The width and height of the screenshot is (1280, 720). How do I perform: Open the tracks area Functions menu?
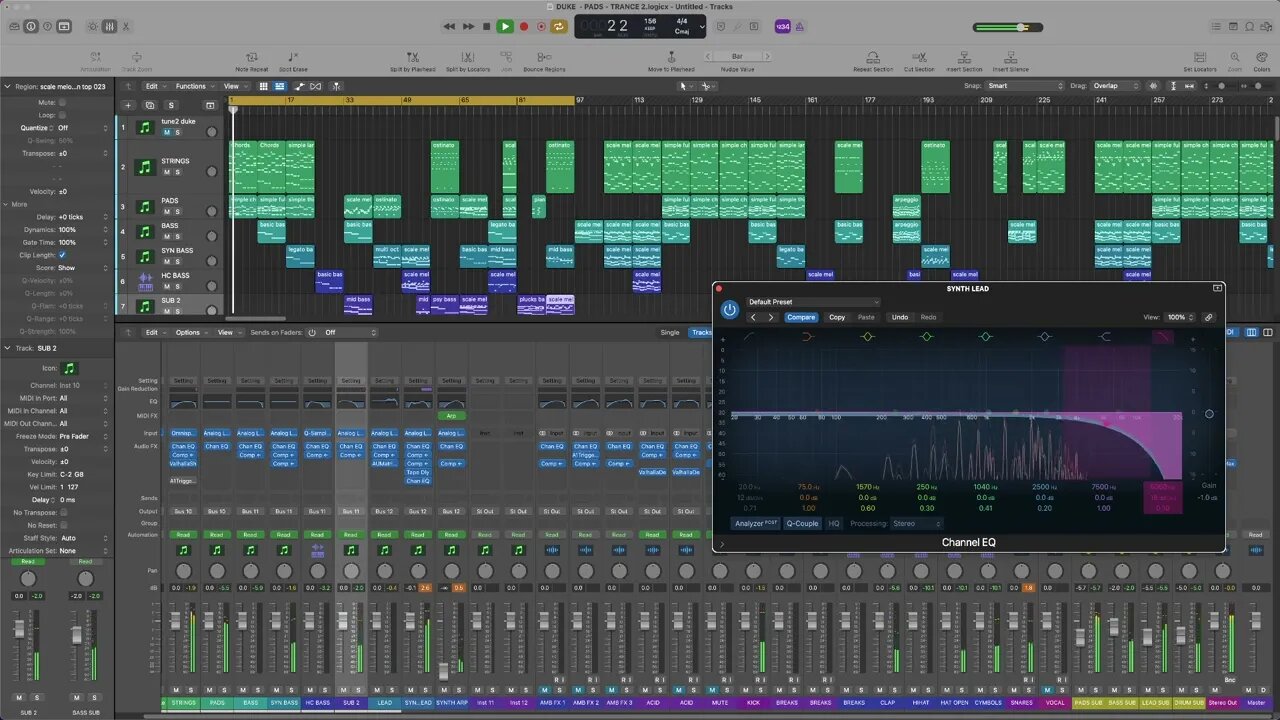[x=193, y=86]
